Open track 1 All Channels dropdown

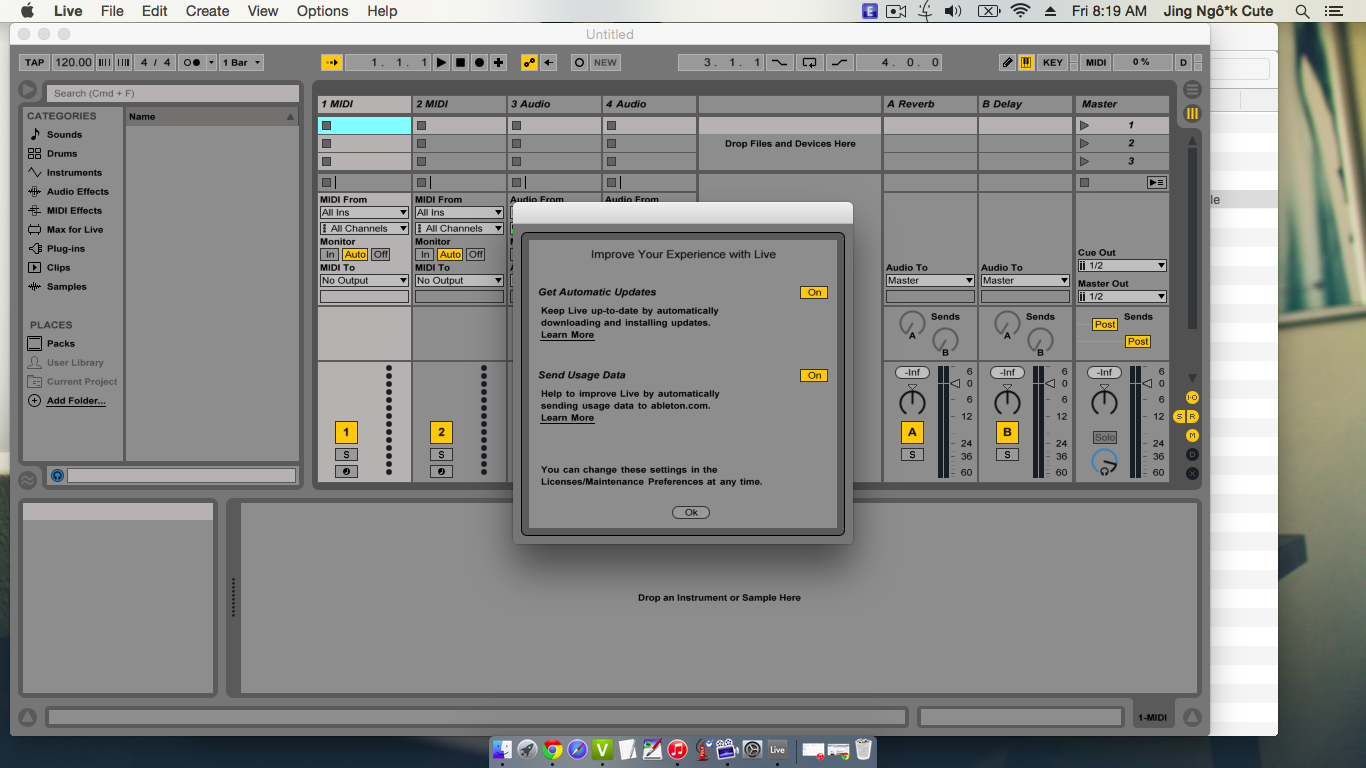[x=364, y=228]
